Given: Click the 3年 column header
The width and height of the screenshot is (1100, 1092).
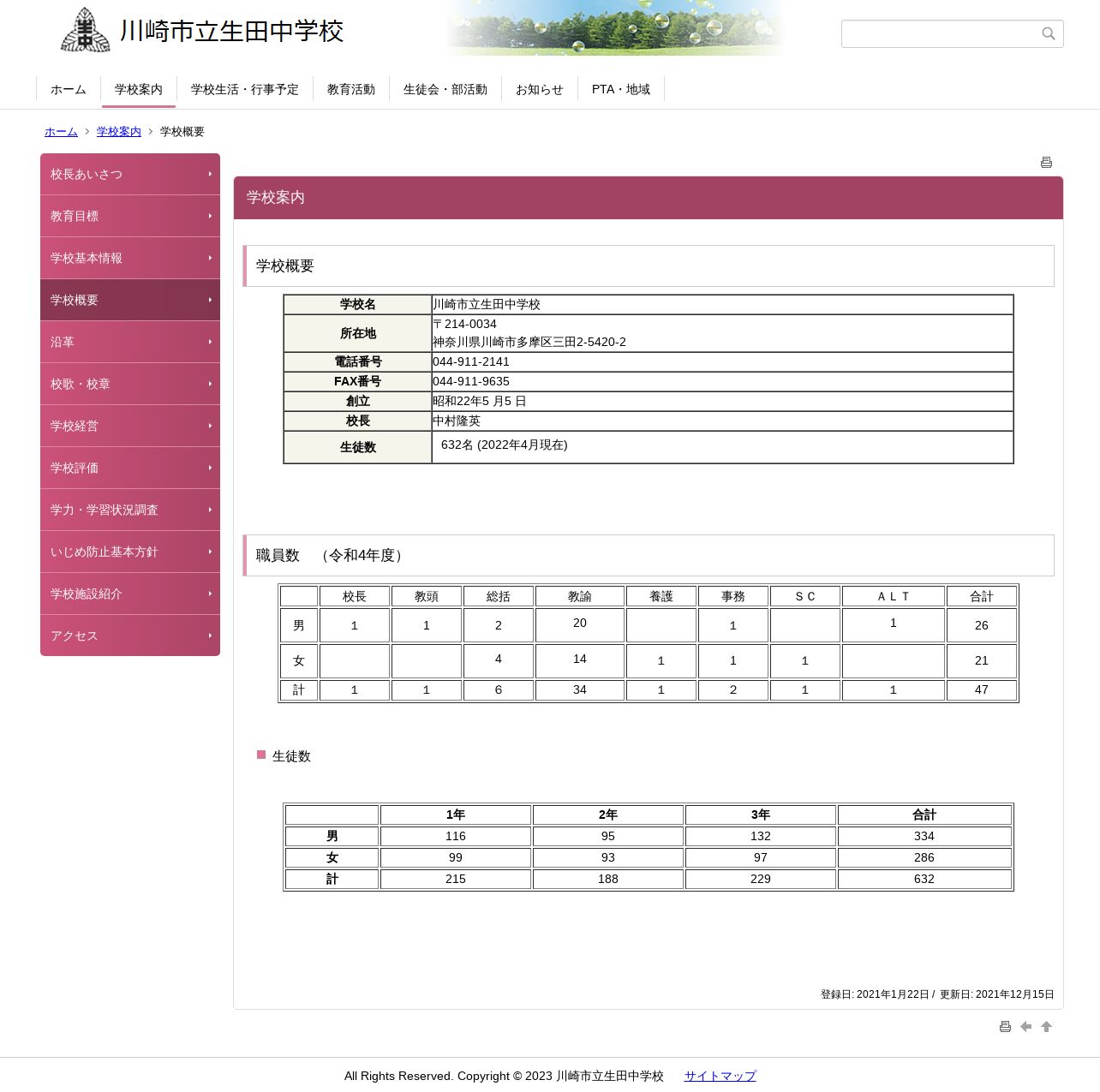Looking at the screenshot, I should (x=761, y=815).
